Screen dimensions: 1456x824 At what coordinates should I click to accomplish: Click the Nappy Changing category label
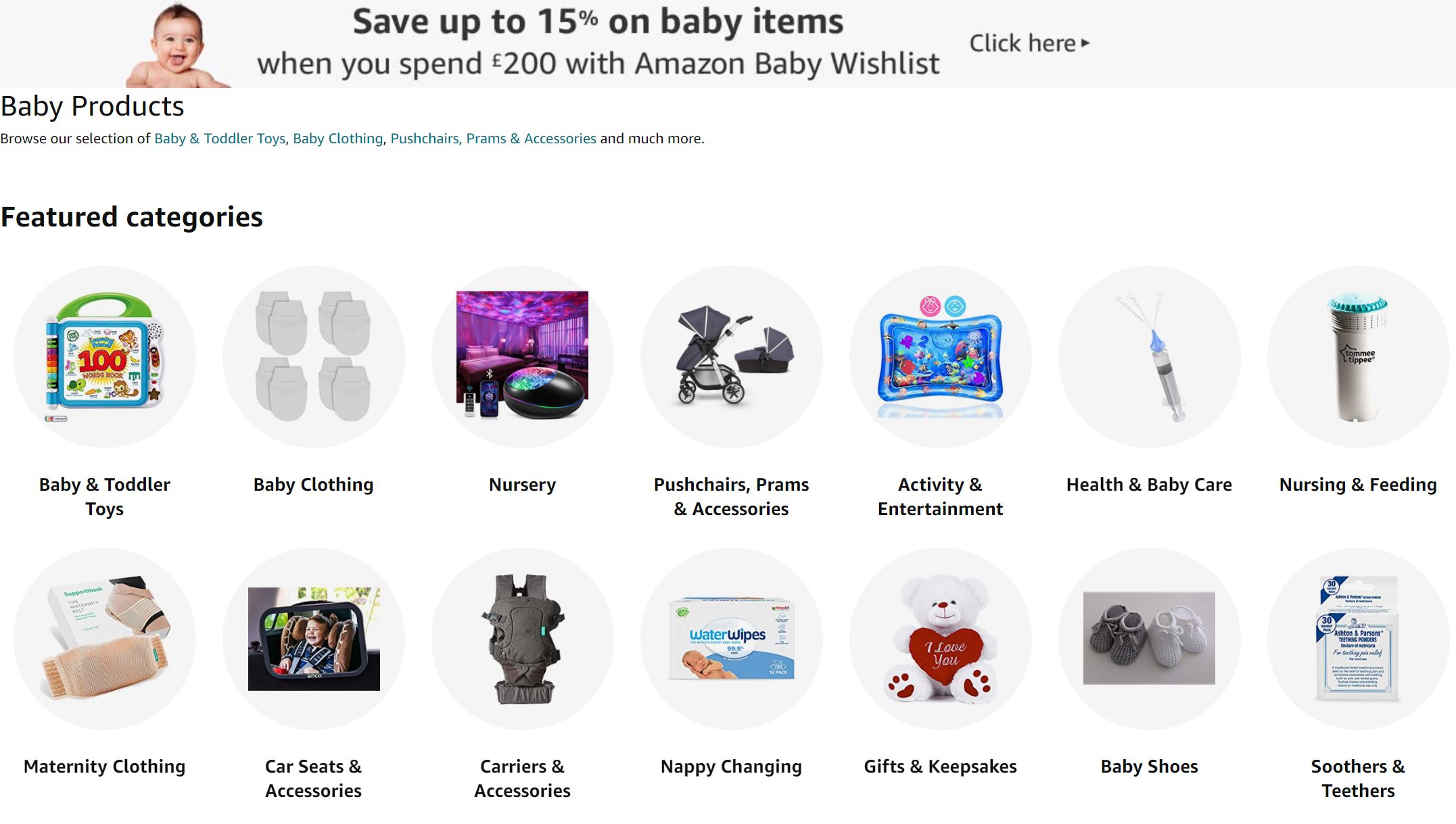[x=731, y=767]
